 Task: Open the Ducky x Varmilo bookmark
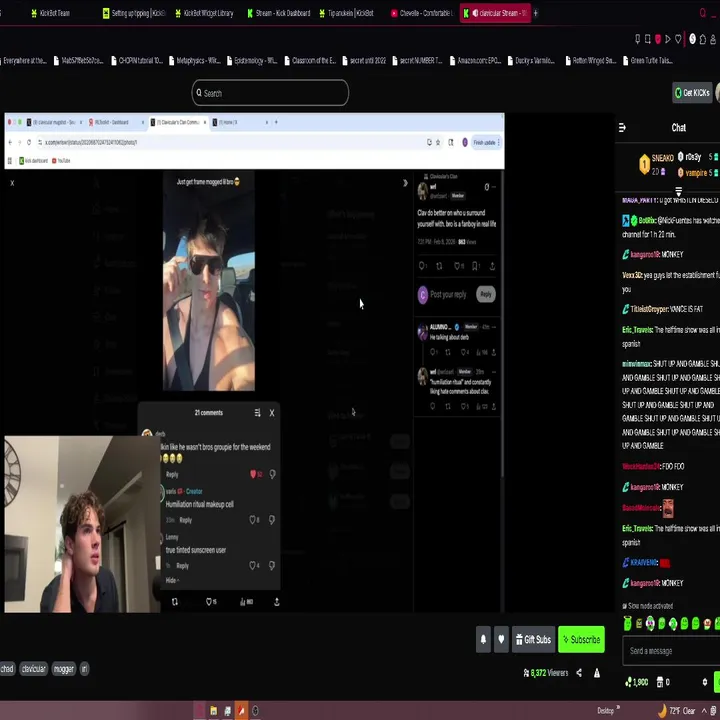pos(531,61)
